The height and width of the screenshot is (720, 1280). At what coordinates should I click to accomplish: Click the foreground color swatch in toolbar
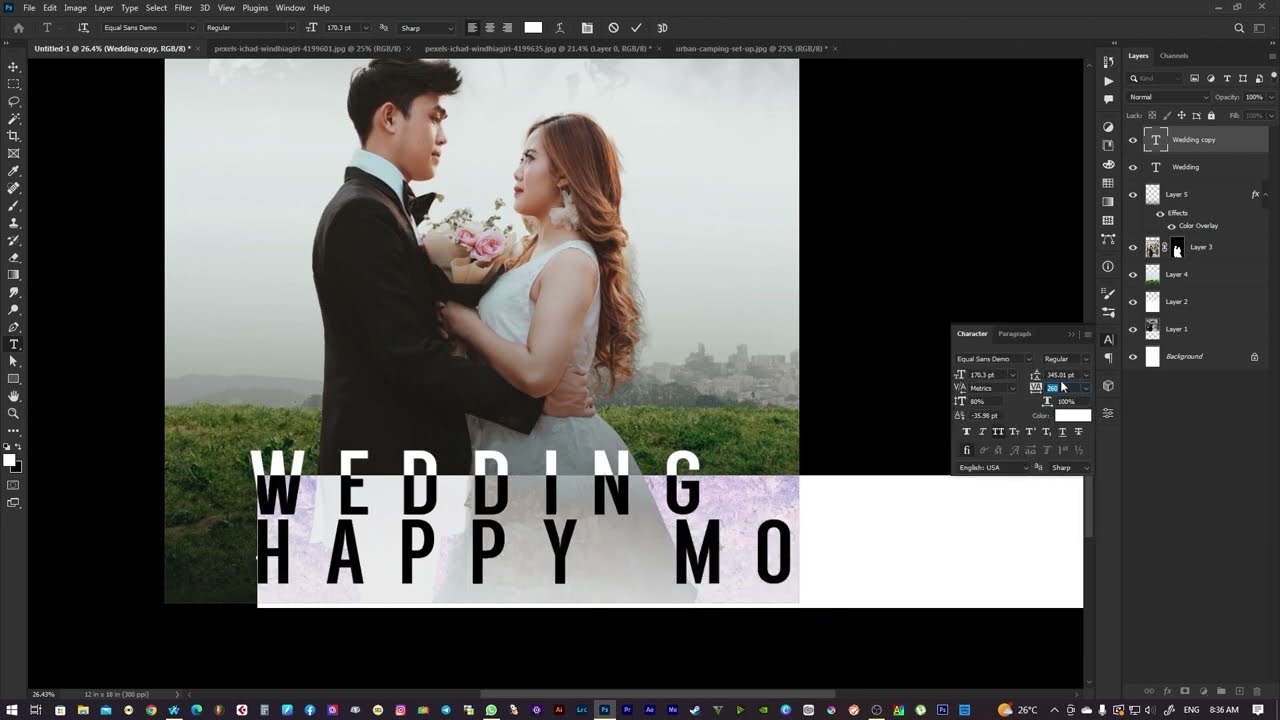tap(10, 461)
